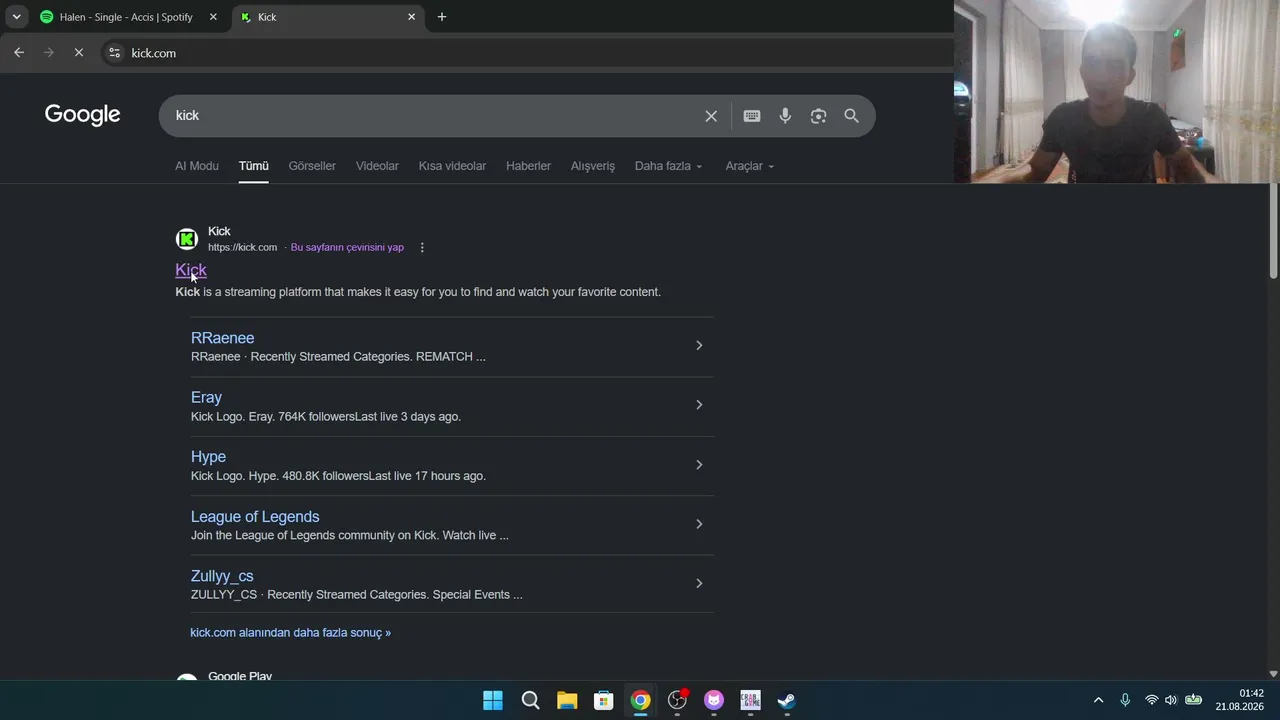The image size is (1280, 720).
Task: Open the Haberler news tab
Action: point(528,166)
